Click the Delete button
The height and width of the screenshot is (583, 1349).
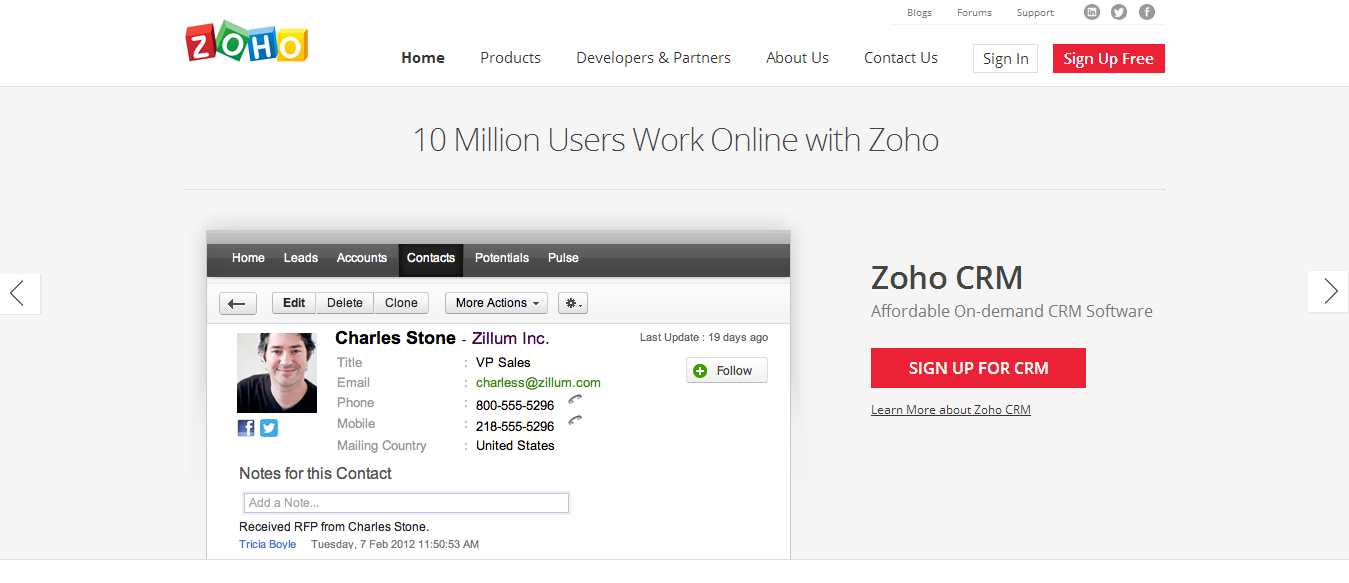[345, 303]
